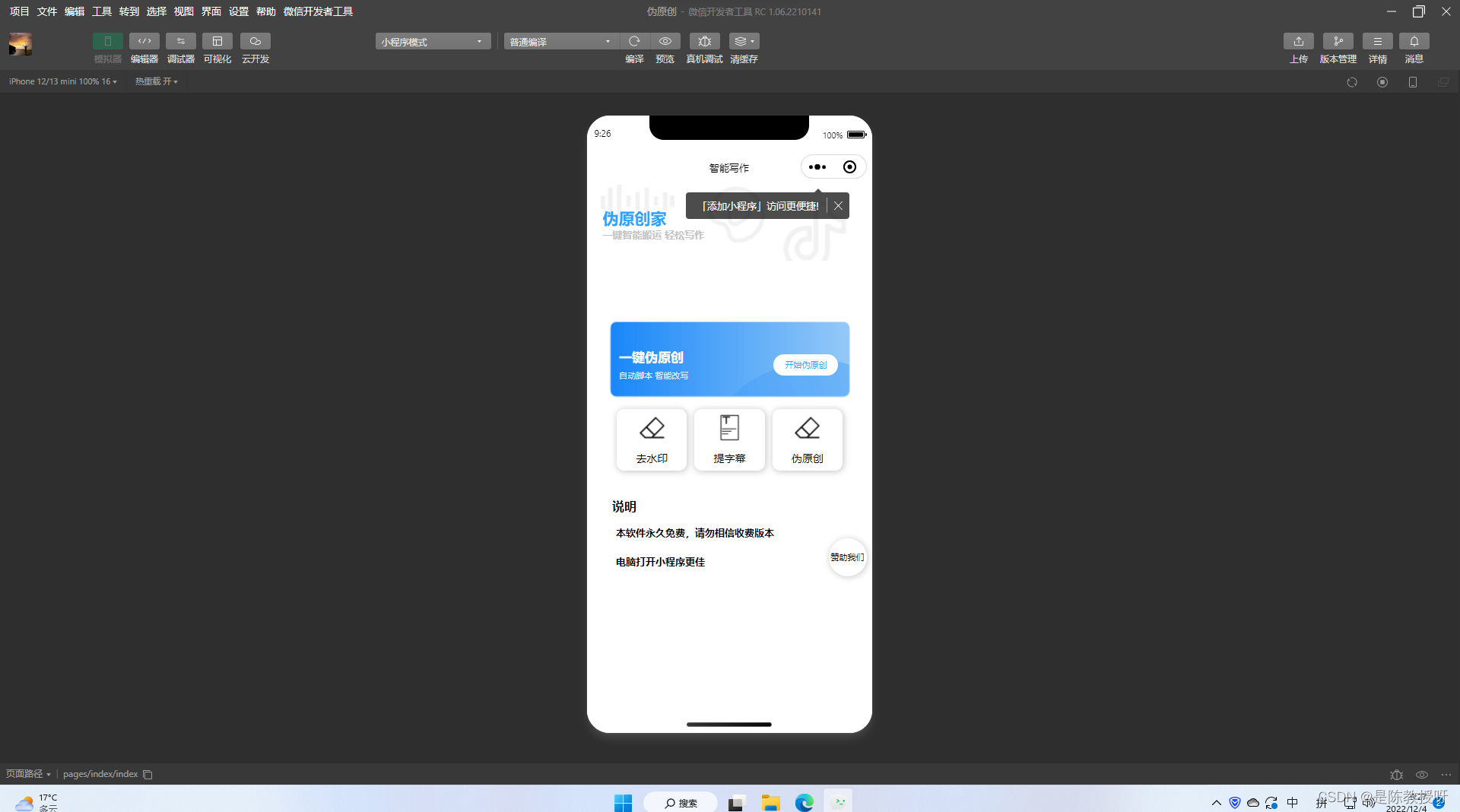This screenshot has height=812, width=1460.
Task: Open Microsoft Edge from the taskbar
Action: coord(805,802)
